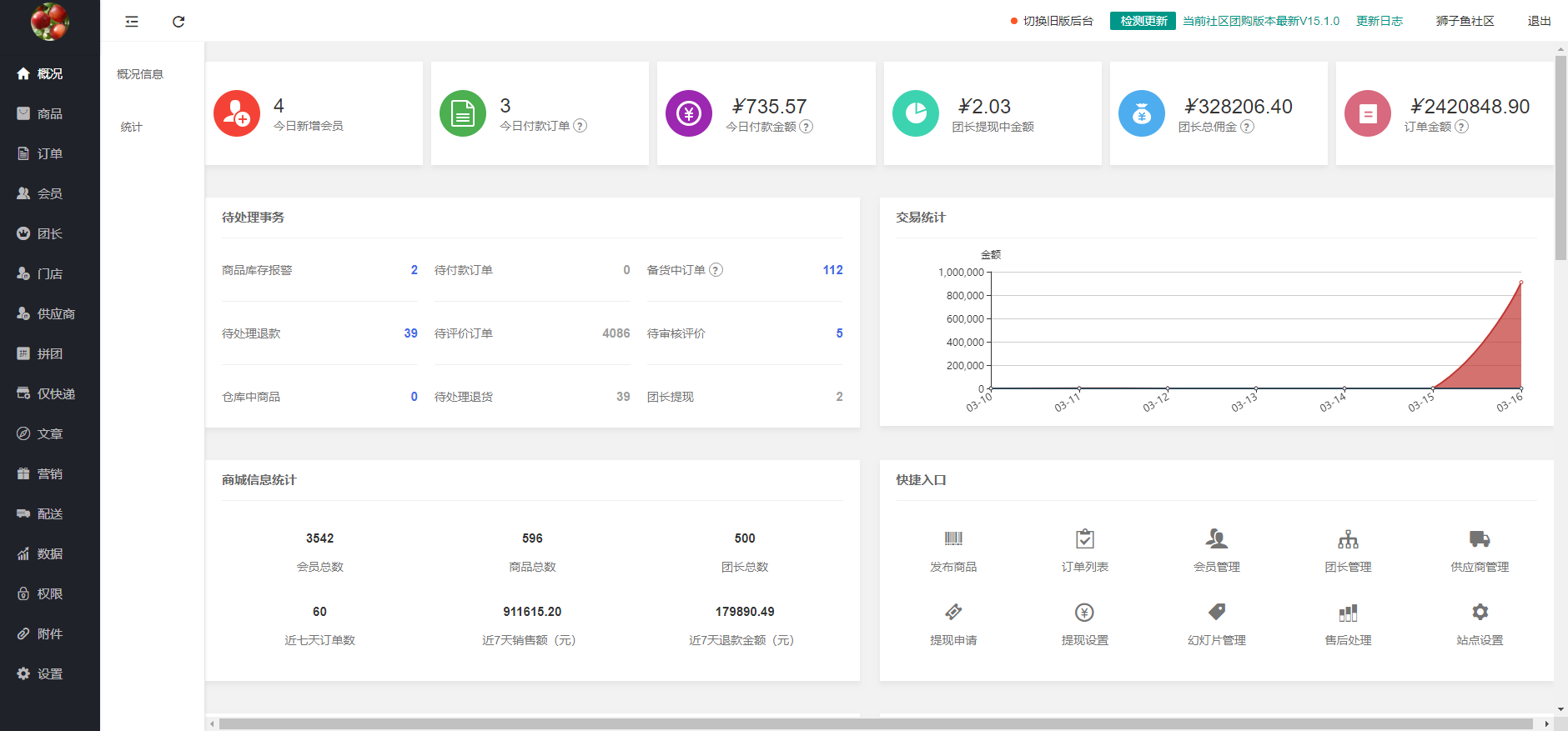Open 门店 sidebar menu
1568x731 pixels.
(50, 273)
